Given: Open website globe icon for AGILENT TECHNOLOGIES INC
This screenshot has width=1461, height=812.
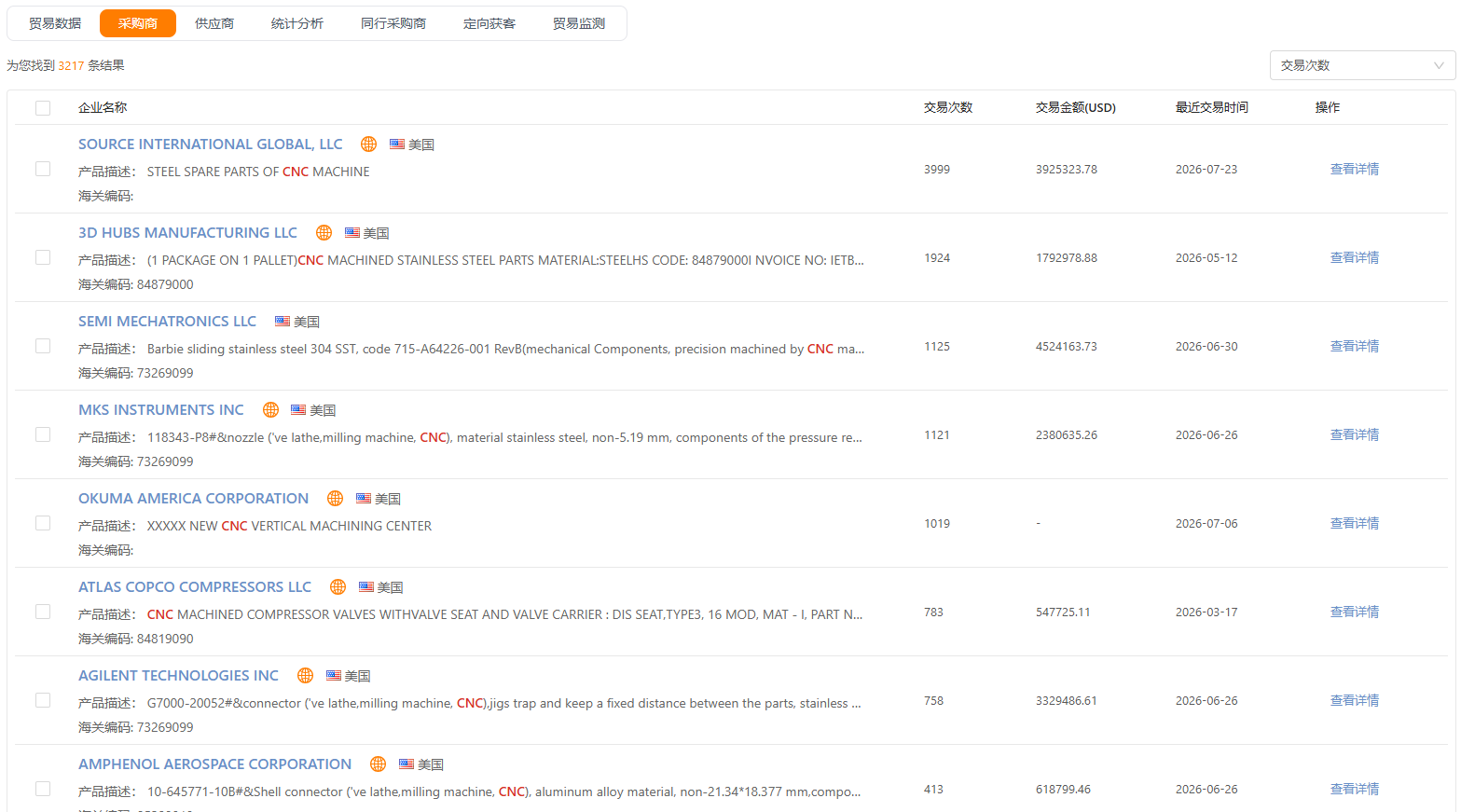Looking at the screenshot, I should coord(306,676).
